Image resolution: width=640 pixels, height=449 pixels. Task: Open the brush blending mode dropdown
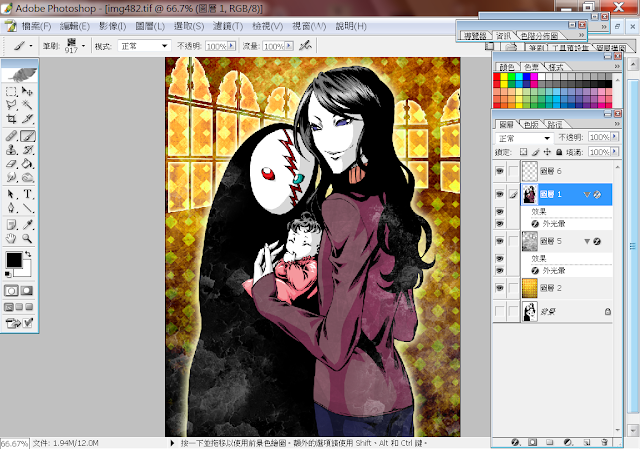[x=143, y=46]
